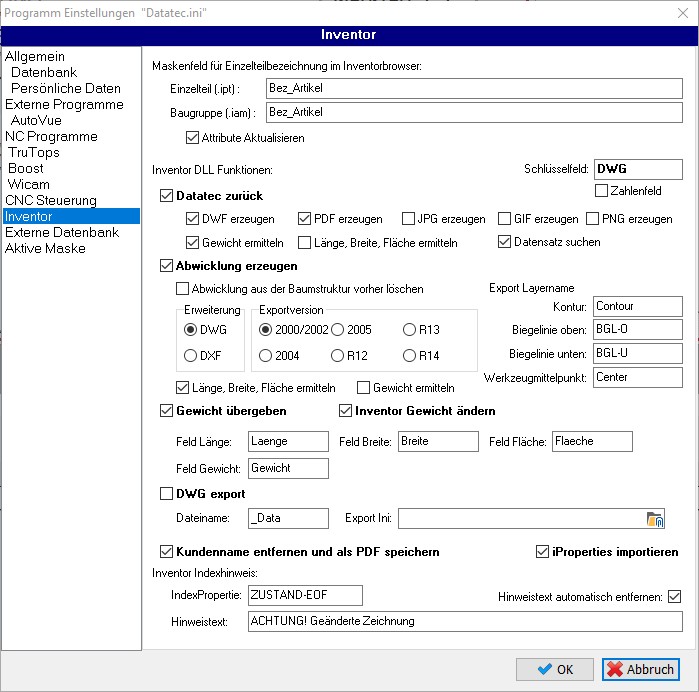This screenshot has height=692, width=699.
Task: Select DXF Erweiterung radio button
Action: [x=190, y=355]
